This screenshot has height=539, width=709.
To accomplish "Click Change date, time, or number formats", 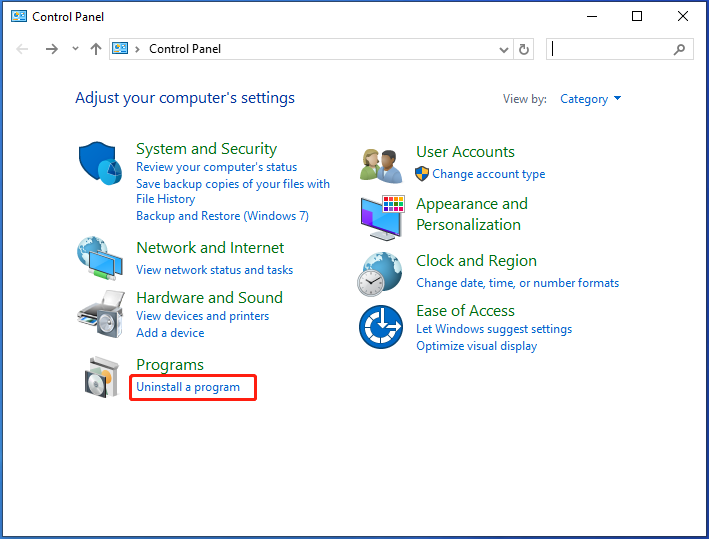I will [517, 283].
